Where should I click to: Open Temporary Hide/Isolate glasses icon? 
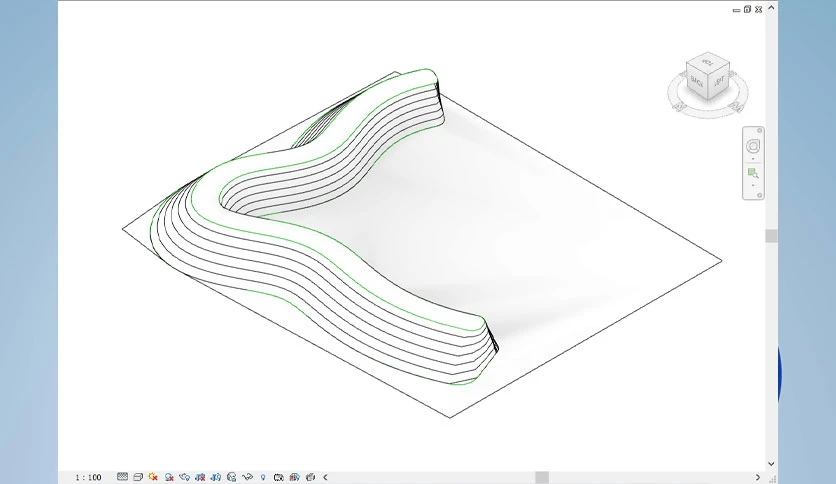(x=247, y=477)
